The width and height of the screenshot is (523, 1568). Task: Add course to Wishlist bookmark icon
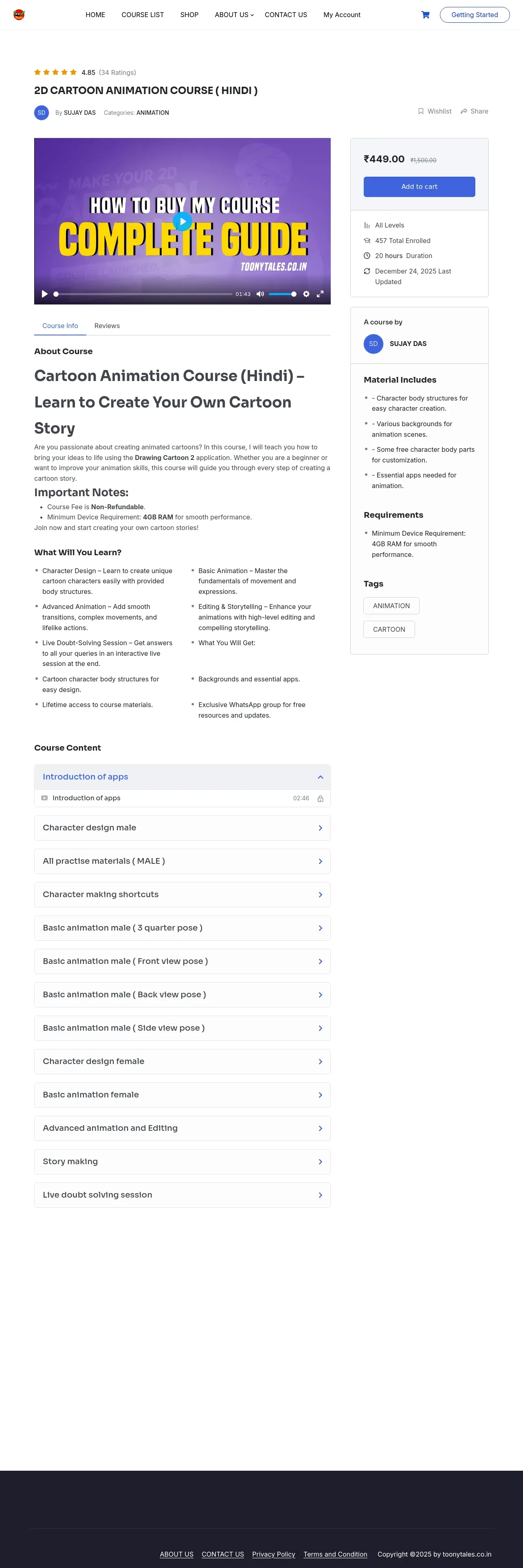click(421, 112)
